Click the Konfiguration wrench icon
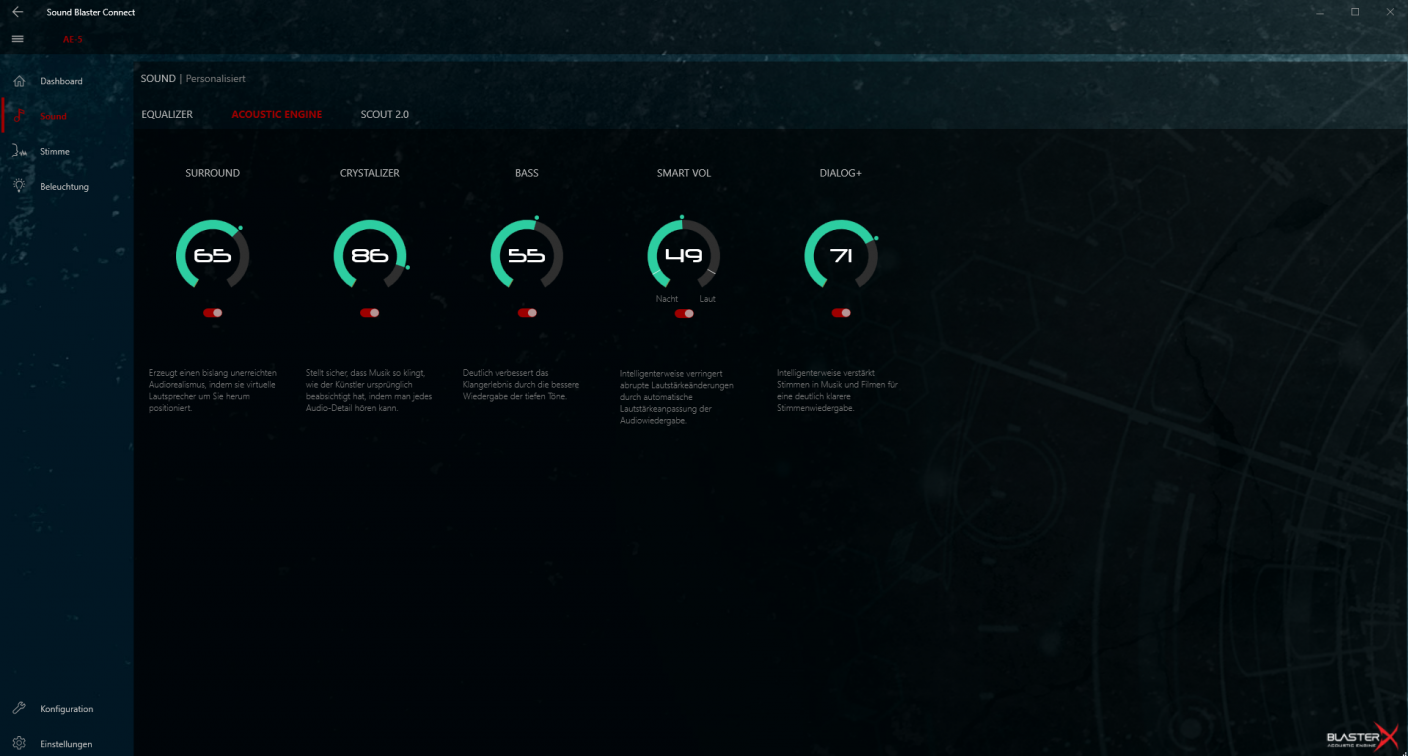Screen dimensions: 1408x756 click(20, 708)
